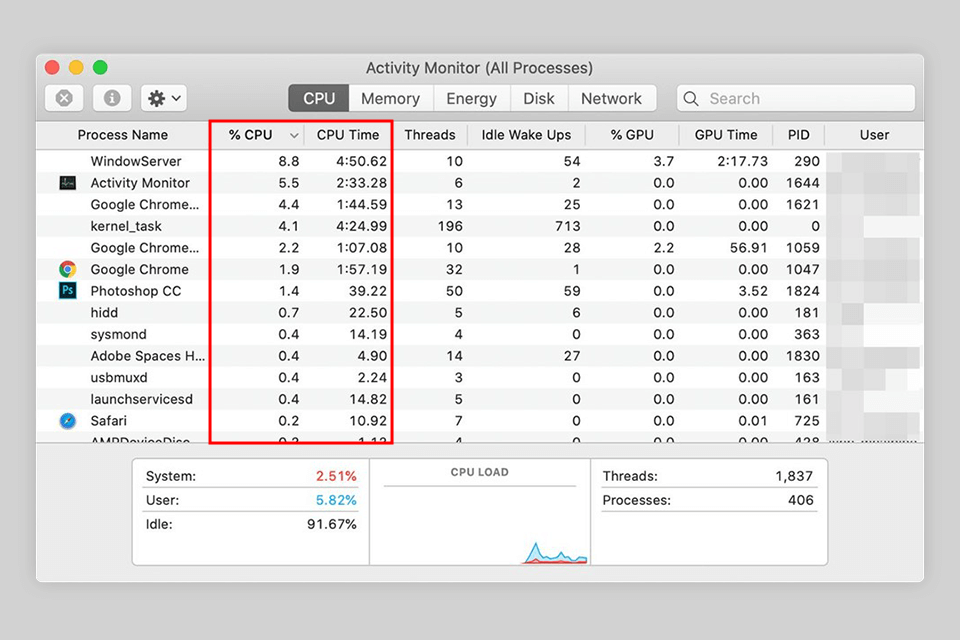Sort by PID column header
The width and height of the screenshot is (960, 640).
coord(798,135)
